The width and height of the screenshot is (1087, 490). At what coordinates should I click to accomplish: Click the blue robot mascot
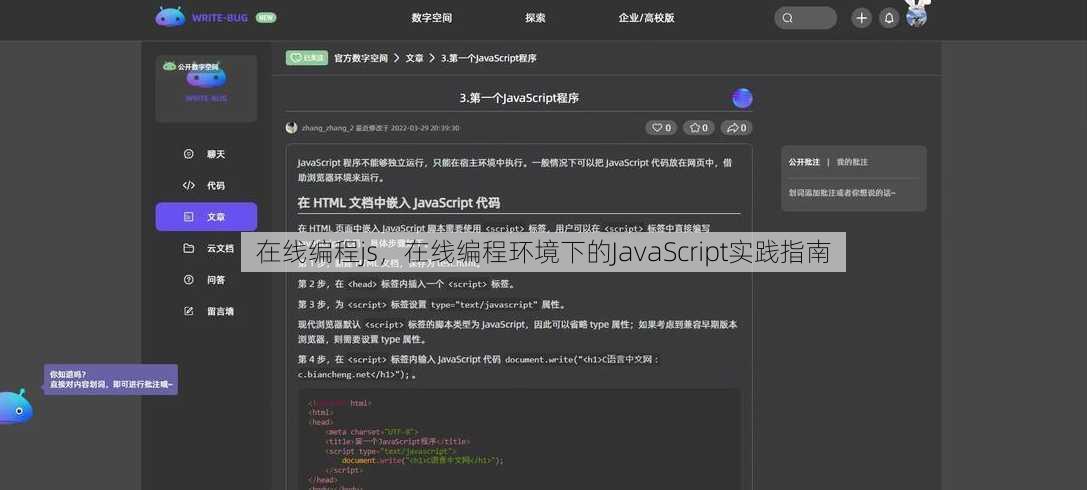tap(15, 406)
